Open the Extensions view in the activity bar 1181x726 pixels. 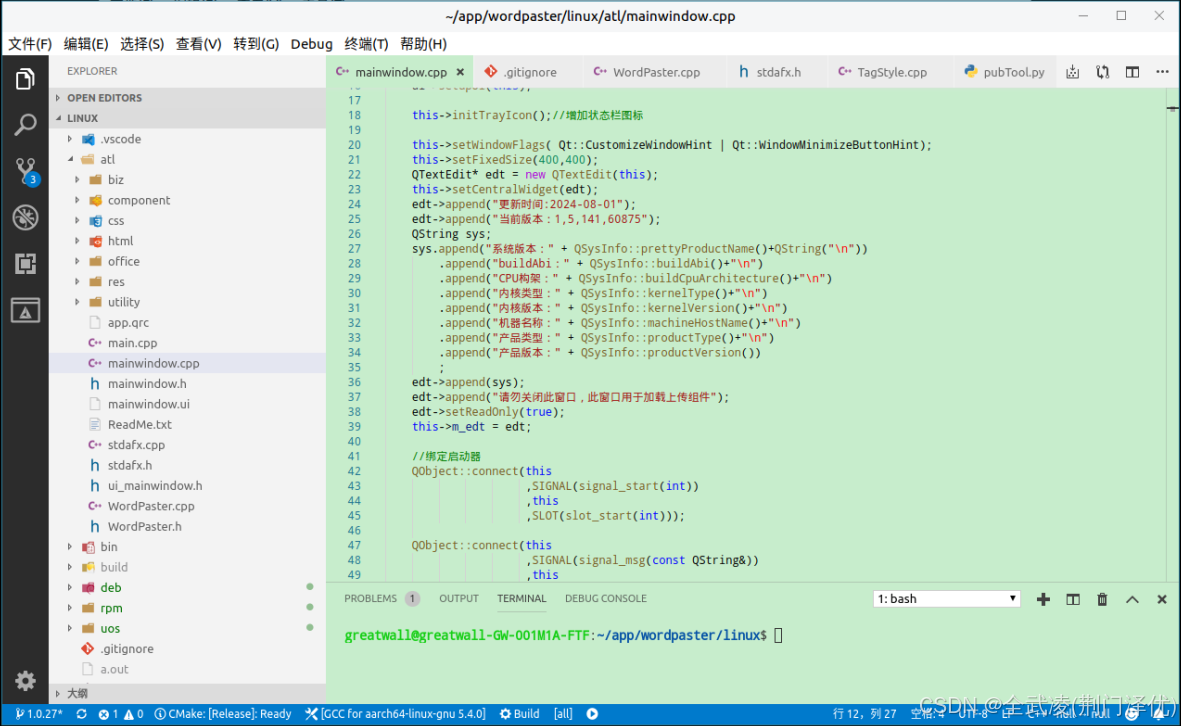[x=25, y=264]
